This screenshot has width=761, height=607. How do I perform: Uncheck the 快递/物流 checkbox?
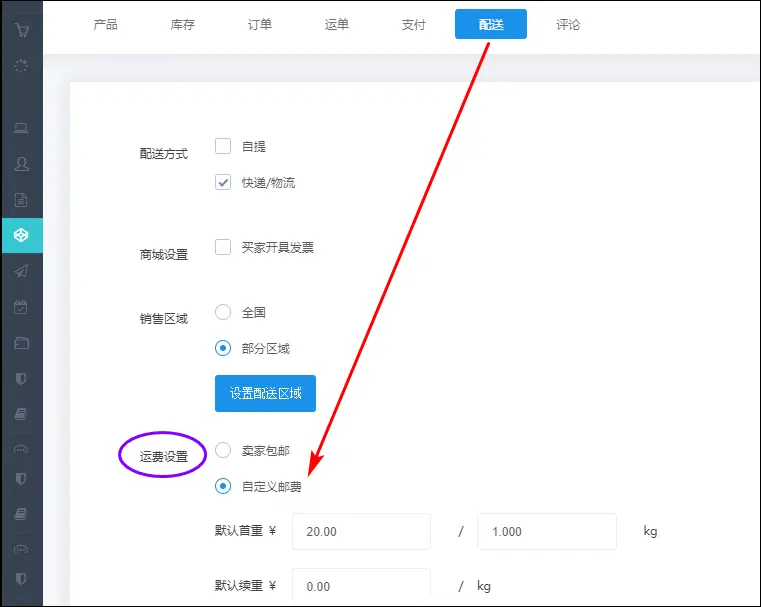coord(223,182)
